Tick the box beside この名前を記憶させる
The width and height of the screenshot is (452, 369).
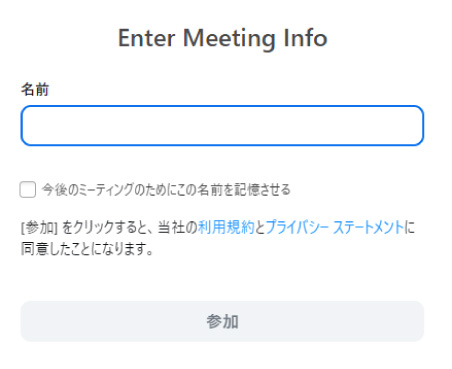tap(28, 190)
